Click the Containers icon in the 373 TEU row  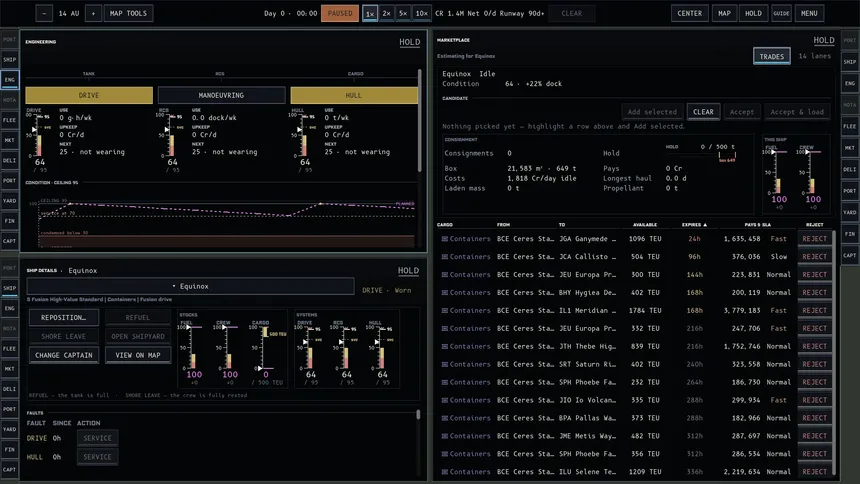pos(445,418)
